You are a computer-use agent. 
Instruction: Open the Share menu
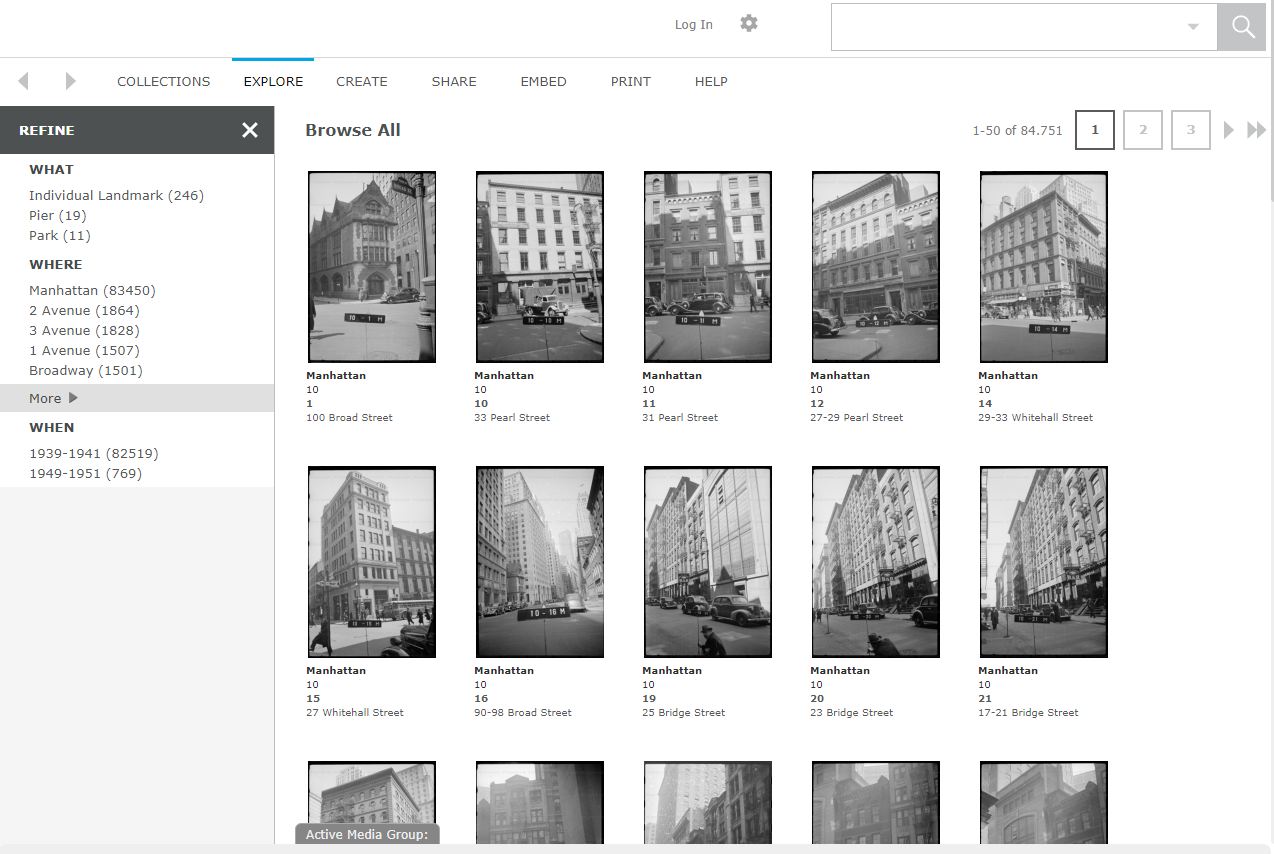click(x=454, y=82)
